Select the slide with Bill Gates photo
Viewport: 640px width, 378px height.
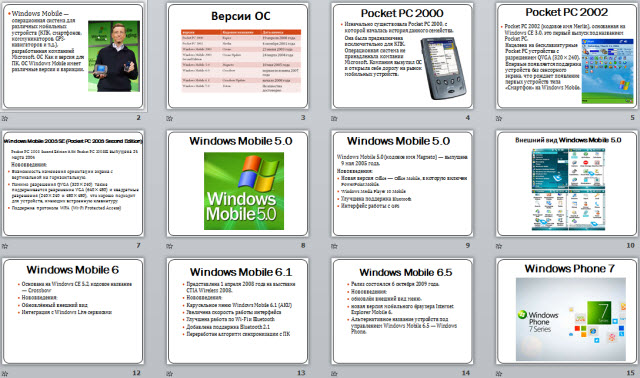coord(73,56)
